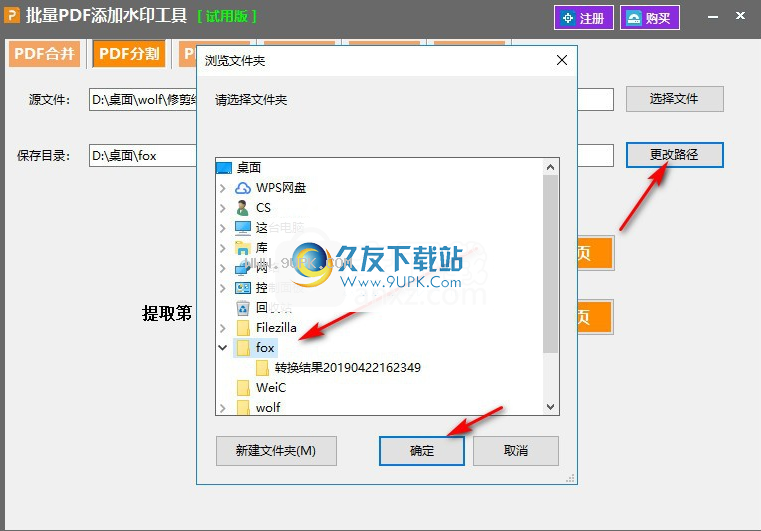Select the wolf folder name

point(268,407)
